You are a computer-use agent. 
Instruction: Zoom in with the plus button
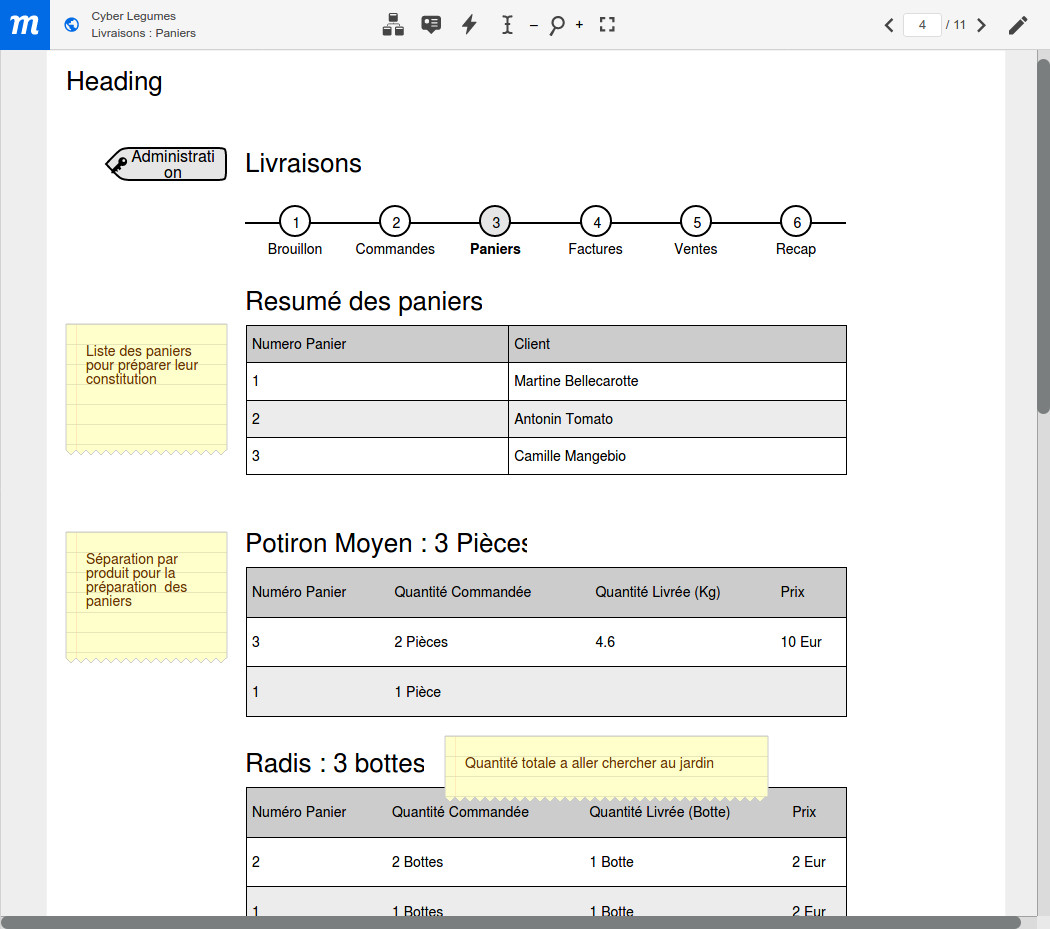579,25
